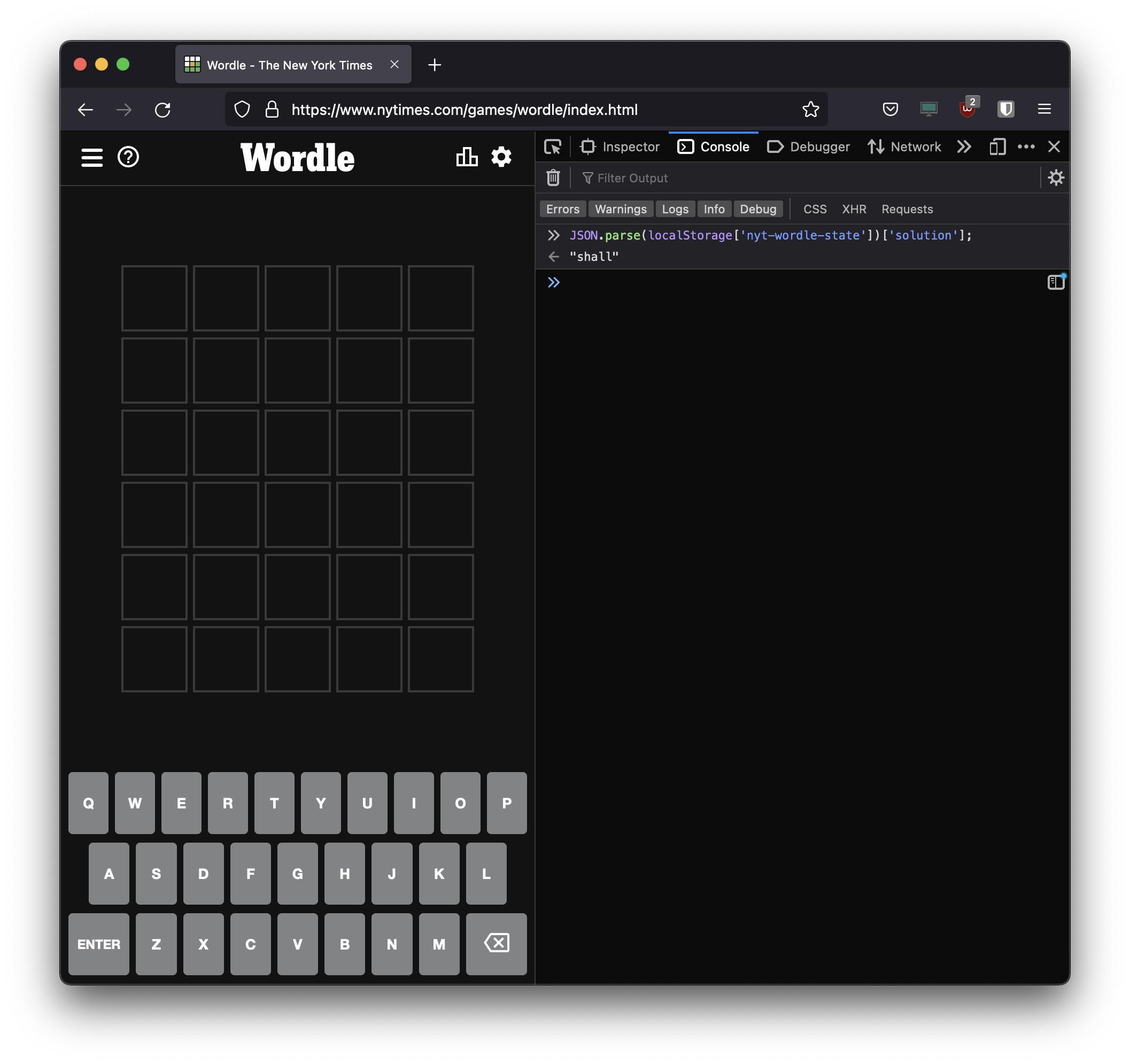
Task: Open a new browser tab
Action: (x=435, y=65)
